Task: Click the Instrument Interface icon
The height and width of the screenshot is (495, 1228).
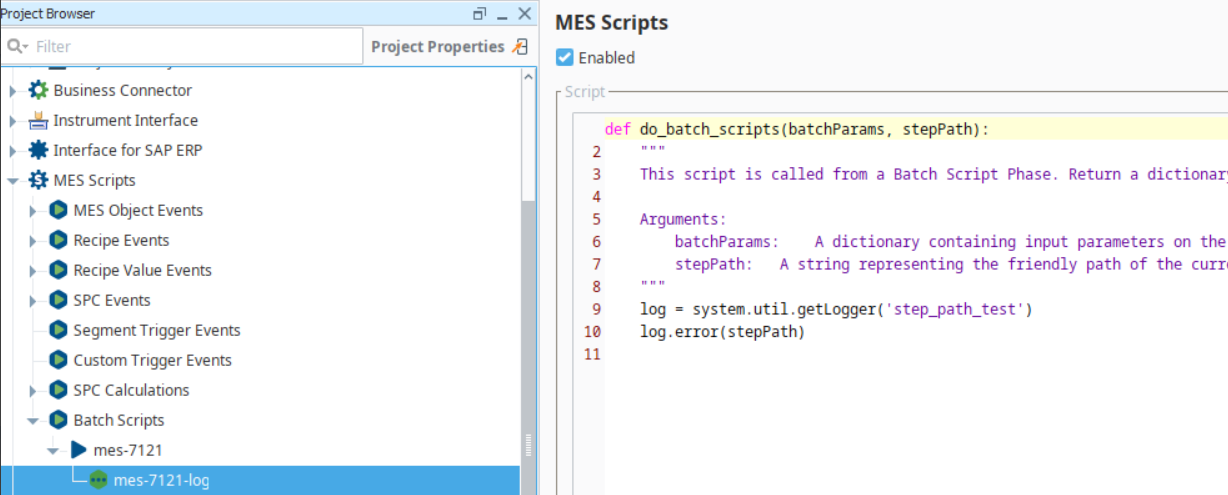Action: 38,120
